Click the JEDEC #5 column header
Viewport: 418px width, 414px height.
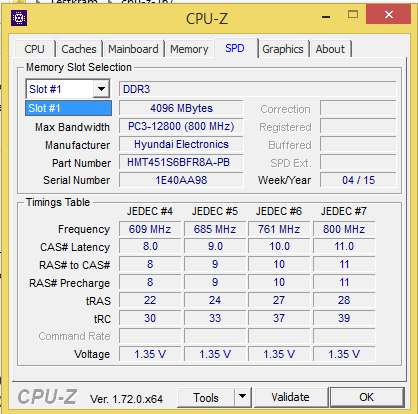pos(215,211)
